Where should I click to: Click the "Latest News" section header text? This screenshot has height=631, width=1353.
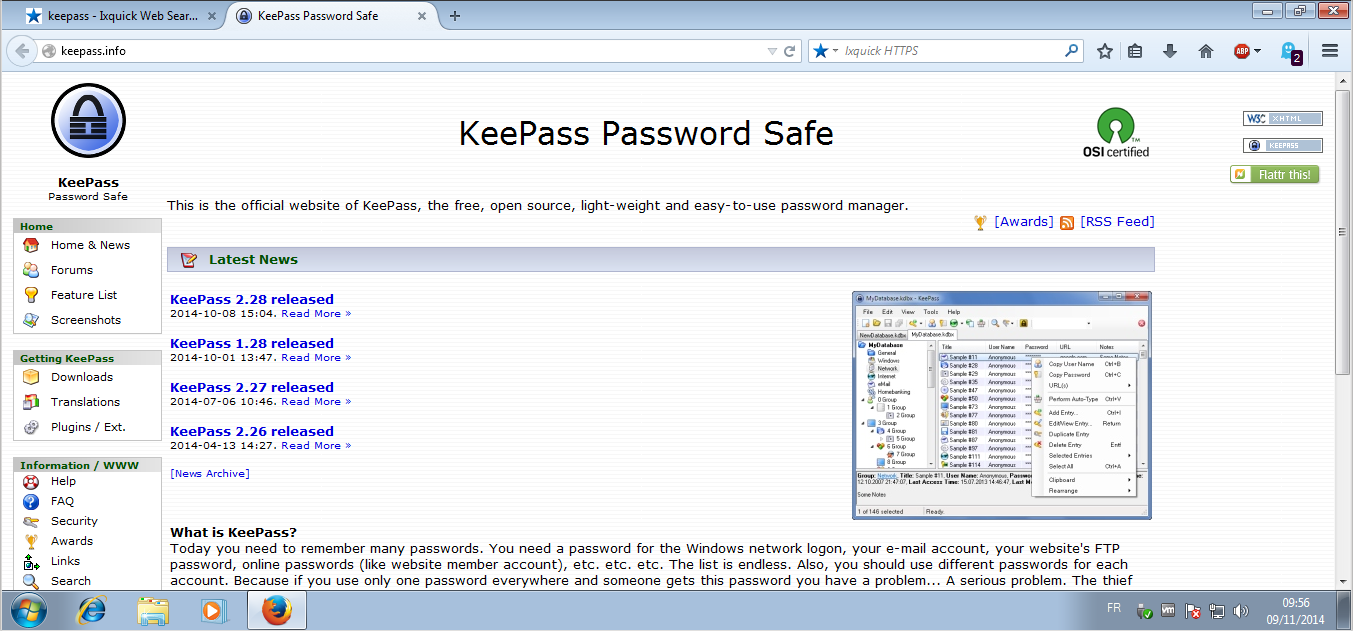click(253, 260)
